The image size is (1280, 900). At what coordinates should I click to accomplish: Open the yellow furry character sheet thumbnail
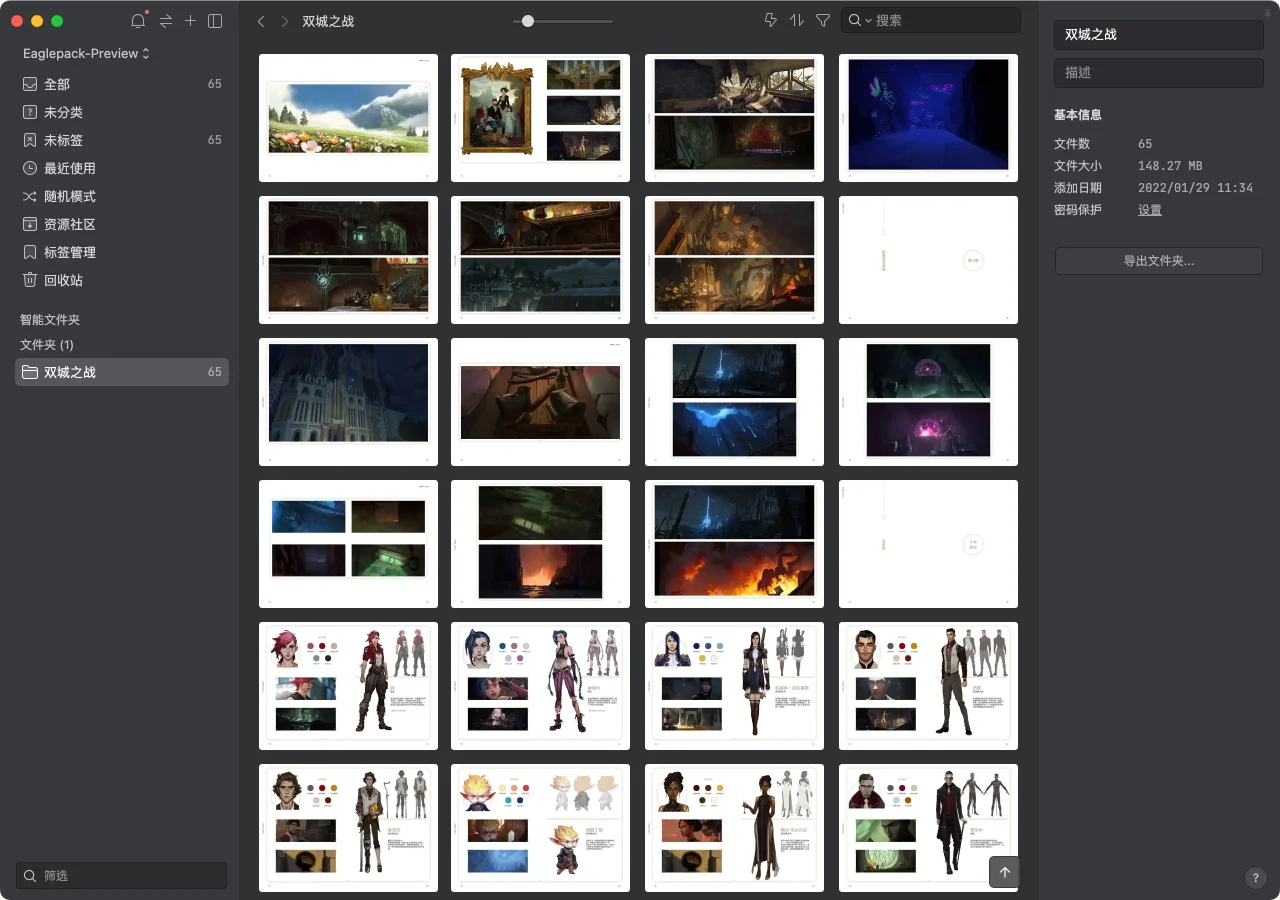point(540,828)
